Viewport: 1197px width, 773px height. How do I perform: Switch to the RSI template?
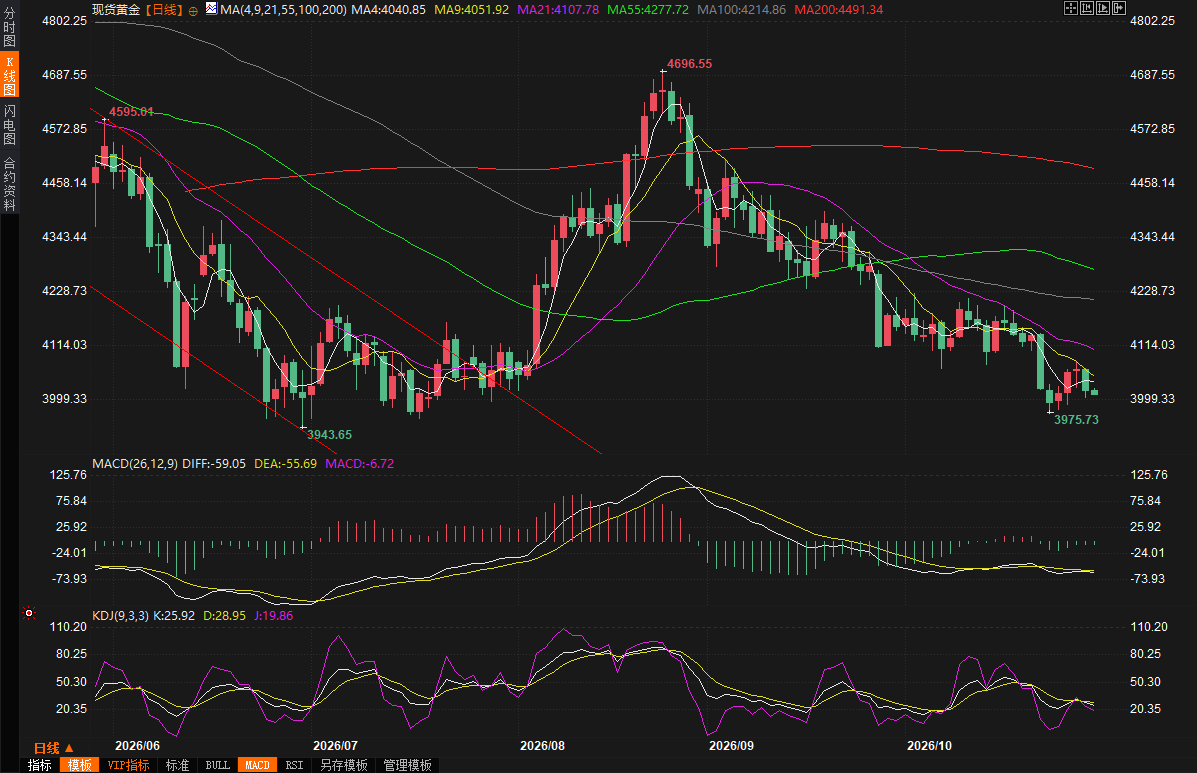coord(294,765)
